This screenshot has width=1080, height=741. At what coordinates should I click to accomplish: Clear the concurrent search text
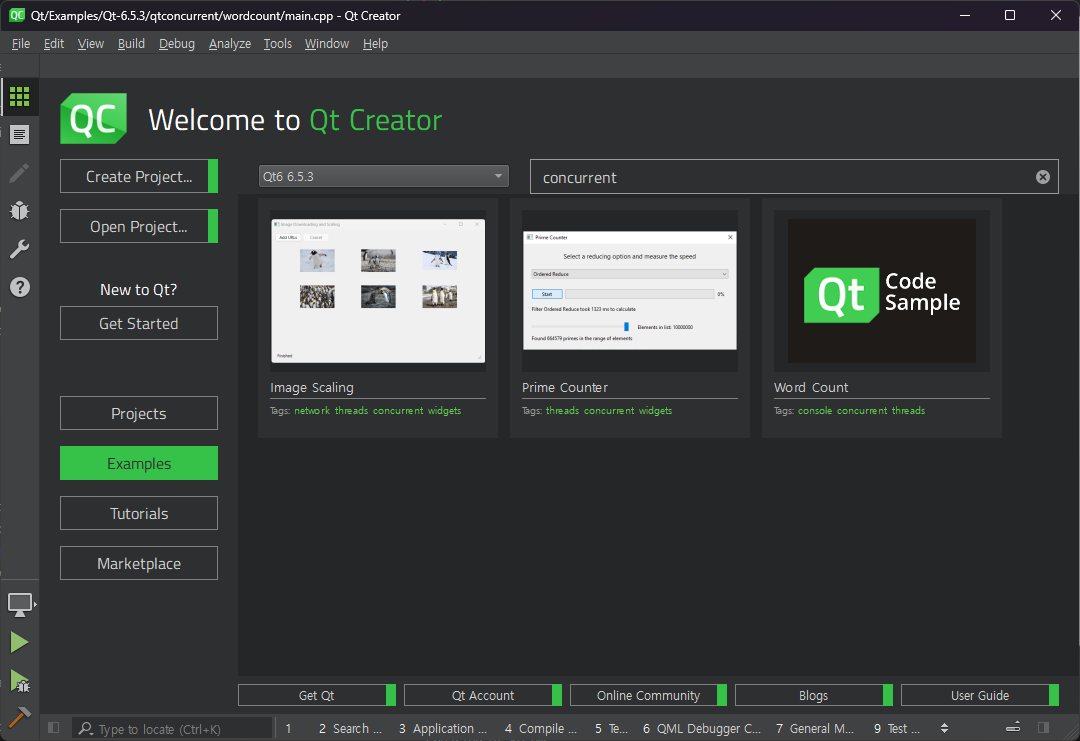(x=1043, y=177)
